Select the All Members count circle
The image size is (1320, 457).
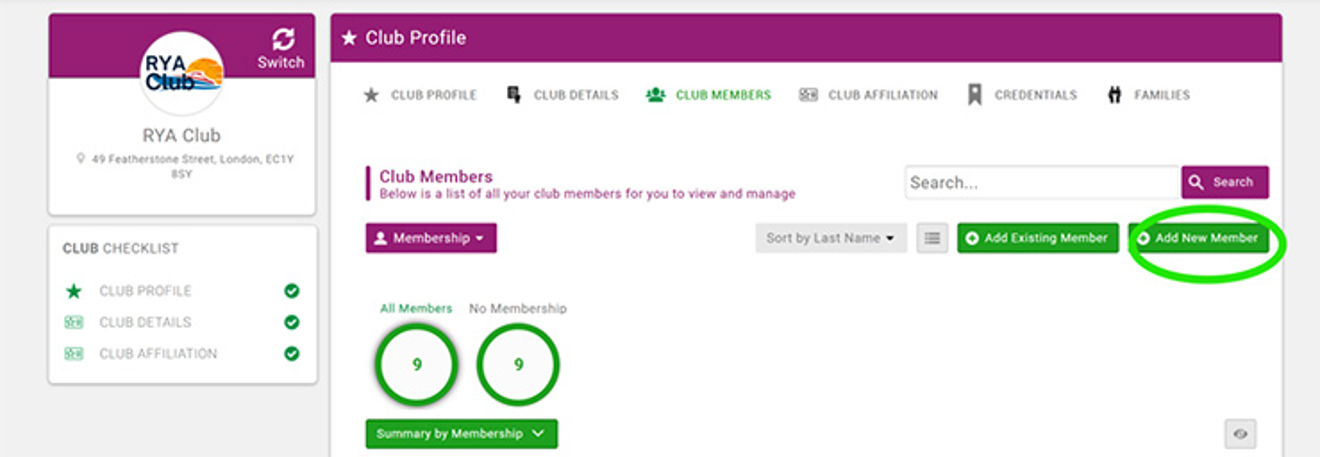(417, 365)
